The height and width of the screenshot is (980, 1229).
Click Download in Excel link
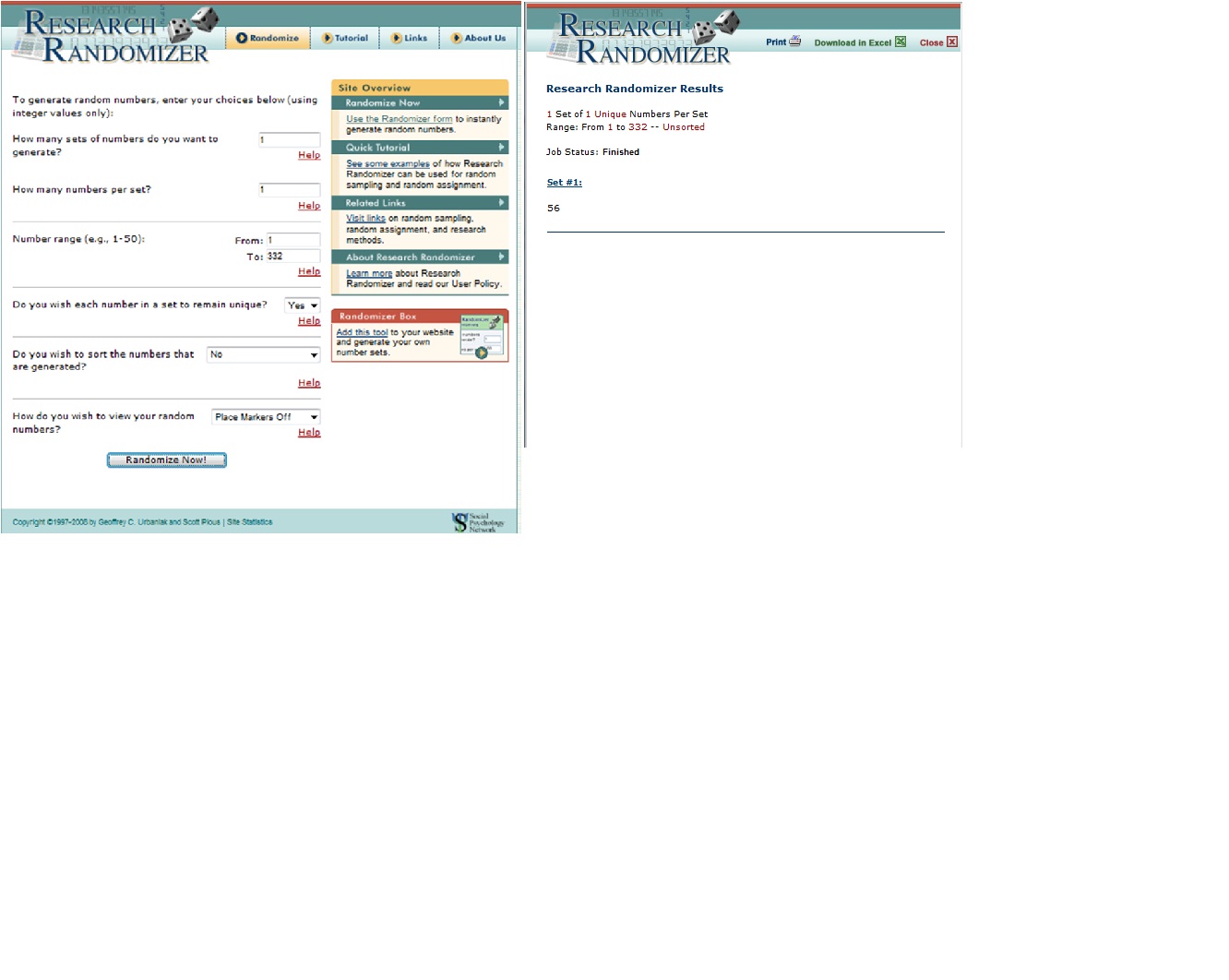coord(853,42)
